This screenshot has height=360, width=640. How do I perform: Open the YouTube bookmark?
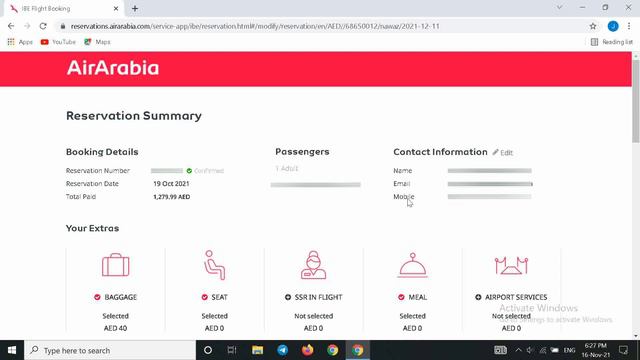click(58, 42)
